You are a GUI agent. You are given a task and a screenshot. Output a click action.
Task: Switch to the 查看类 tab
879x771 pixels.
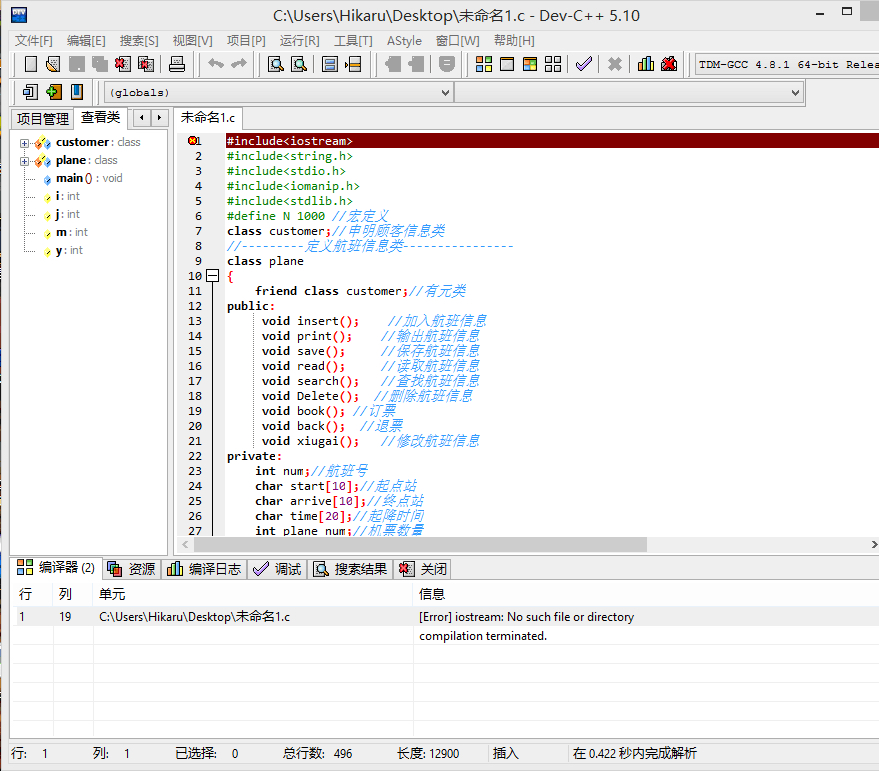pos(100,117)
